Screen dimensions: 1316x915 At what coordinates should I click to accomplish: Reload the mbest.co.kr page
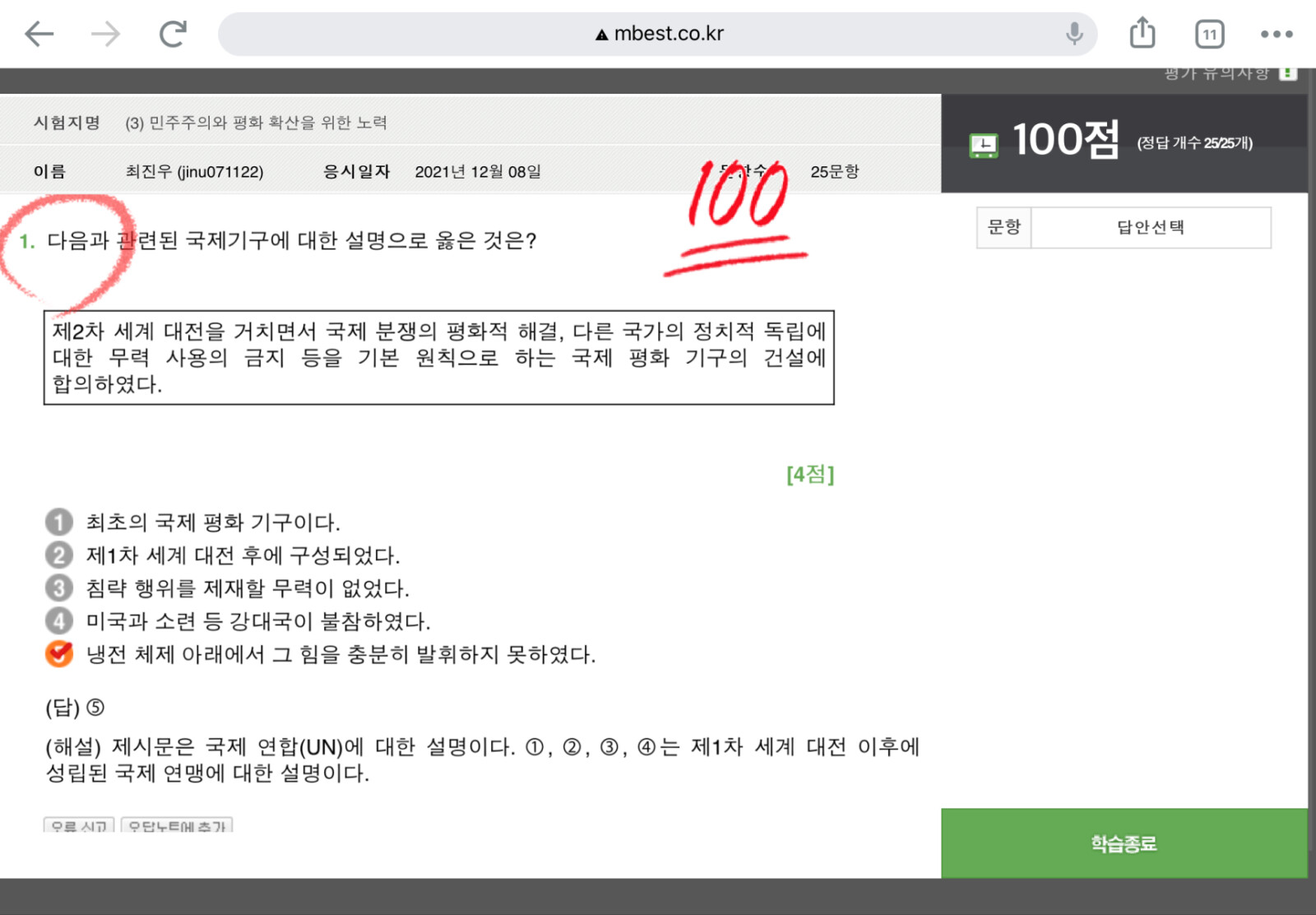coord(173,34)
